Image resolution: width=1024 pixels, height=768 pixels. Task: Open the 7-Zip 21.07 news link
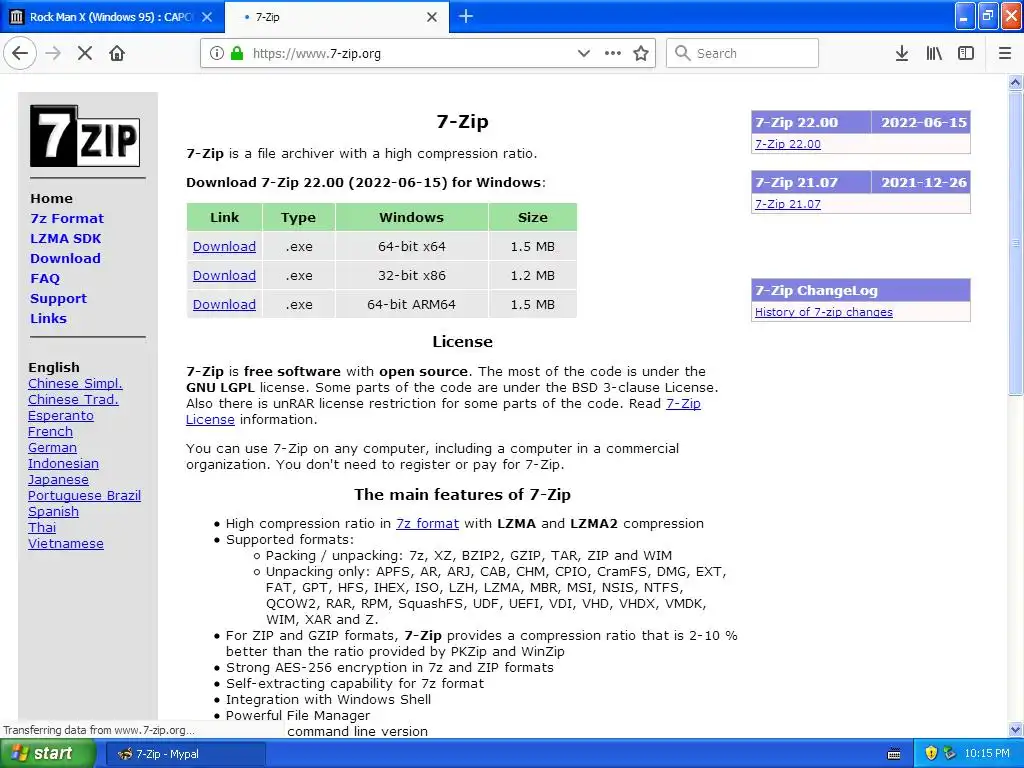(x=788, y=204)
